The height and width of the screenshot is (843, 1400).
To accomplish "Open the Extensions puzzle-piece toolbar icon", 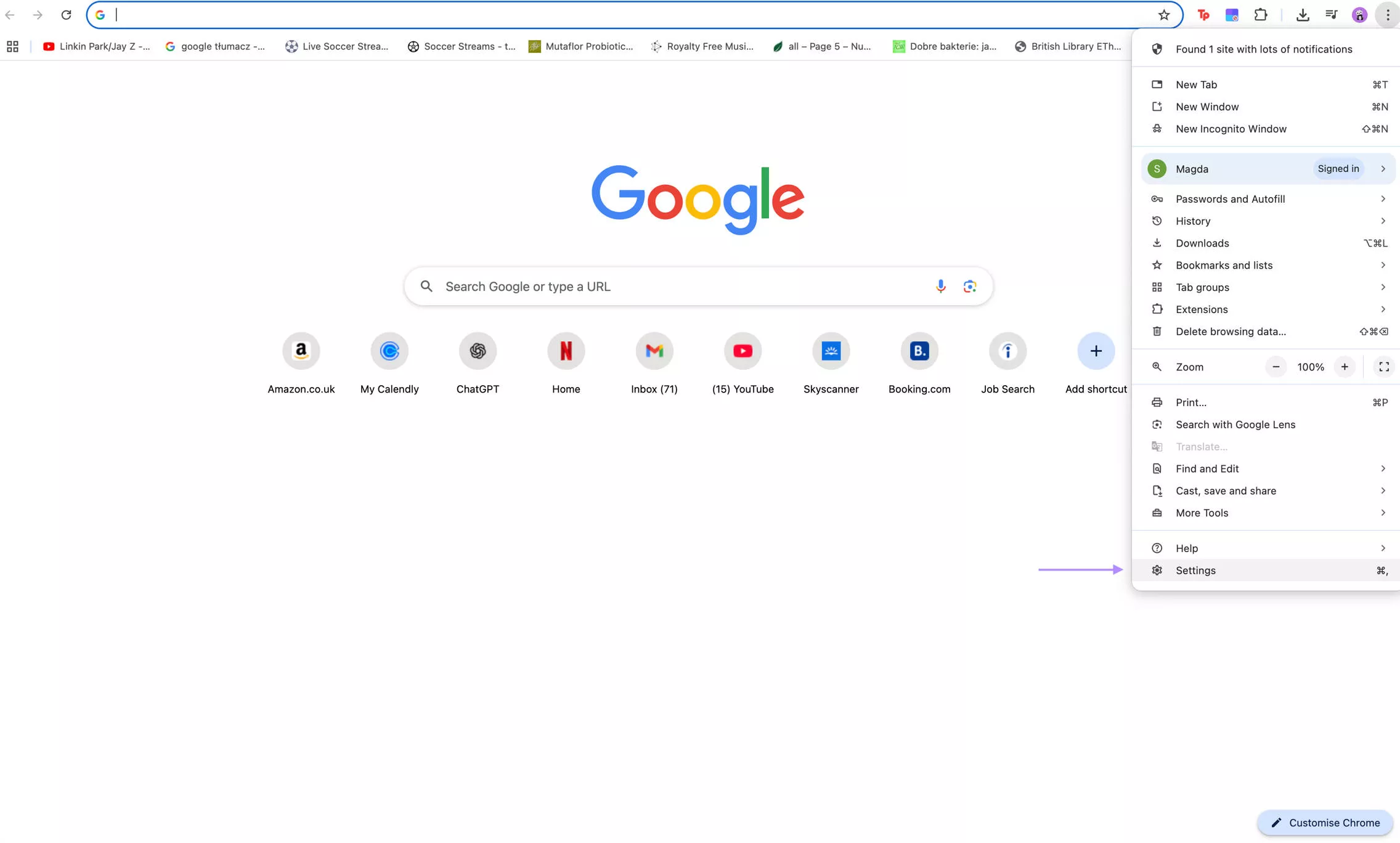I will 1261,15.
